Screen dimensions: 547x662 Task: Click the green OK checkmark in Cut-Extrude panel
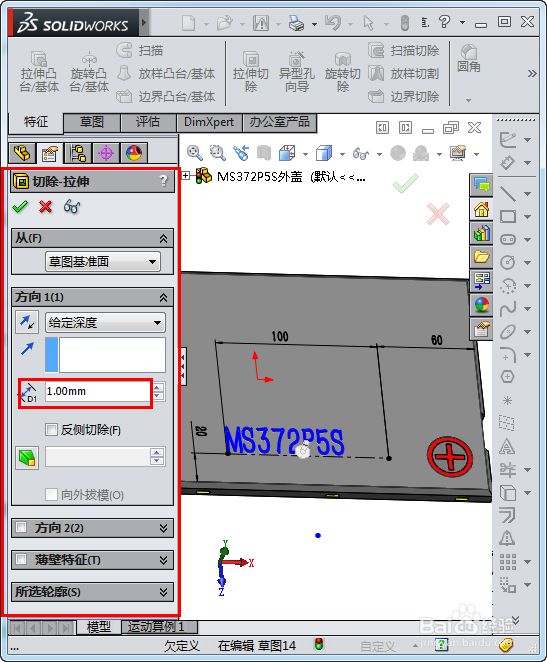click(20, 206)
